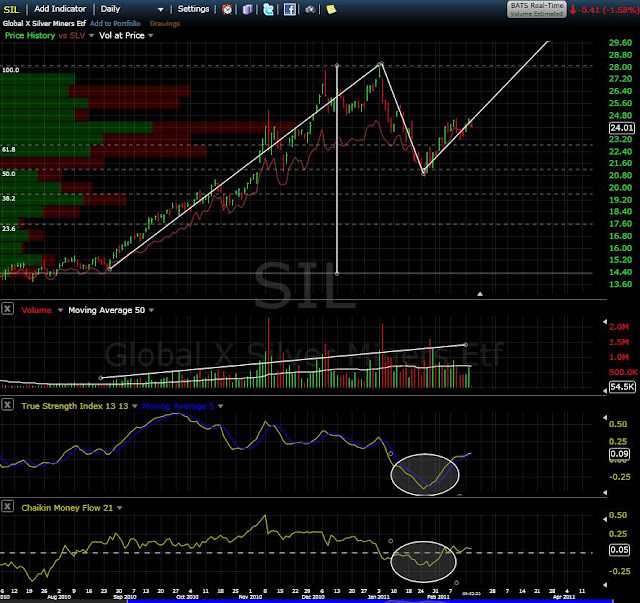The height and width of the screenshot is (603, 640).
Task: Share chart via Twitter icon
Action: 269,9
